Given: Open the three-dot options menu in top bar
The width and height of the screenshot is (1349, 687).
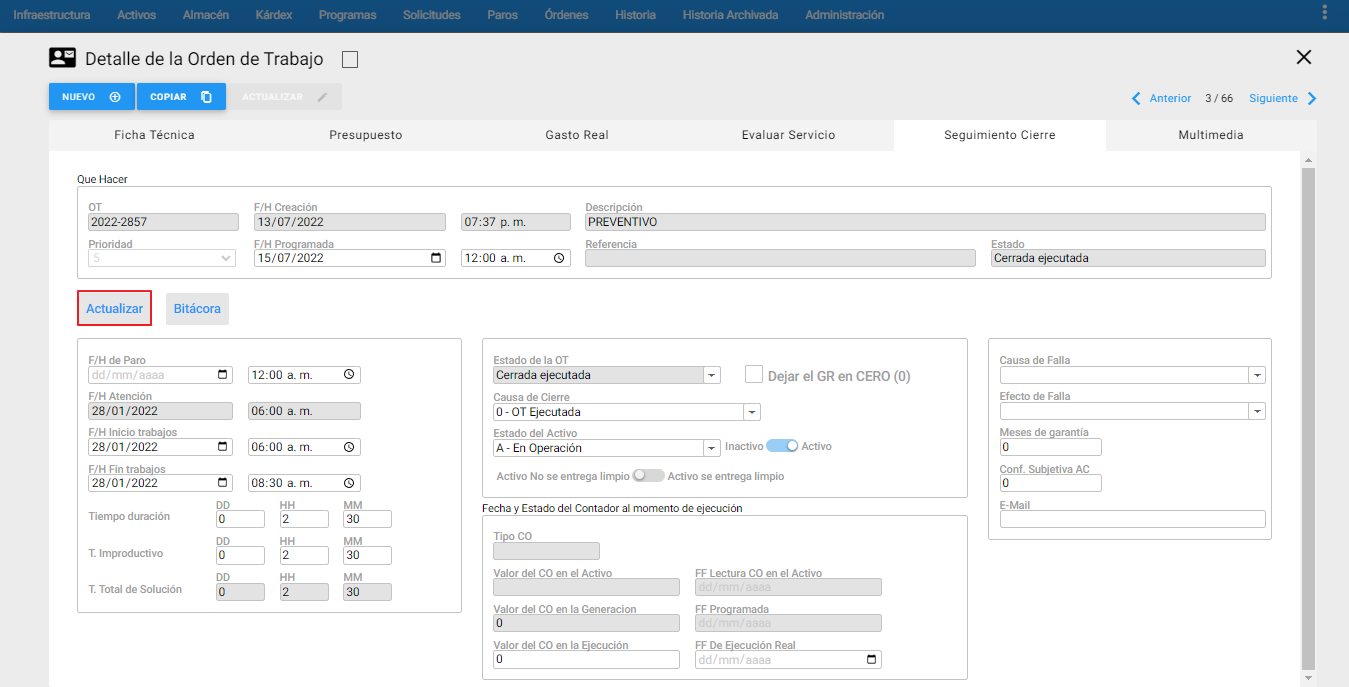Looking at the screenshot, I should [1325, 14].
